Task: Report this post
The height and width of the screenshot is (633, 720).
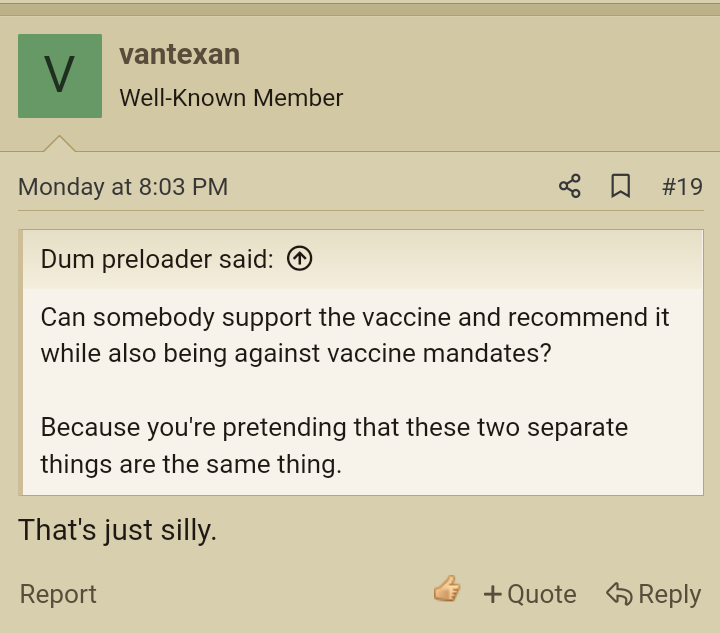Action: tap(58, 594)
